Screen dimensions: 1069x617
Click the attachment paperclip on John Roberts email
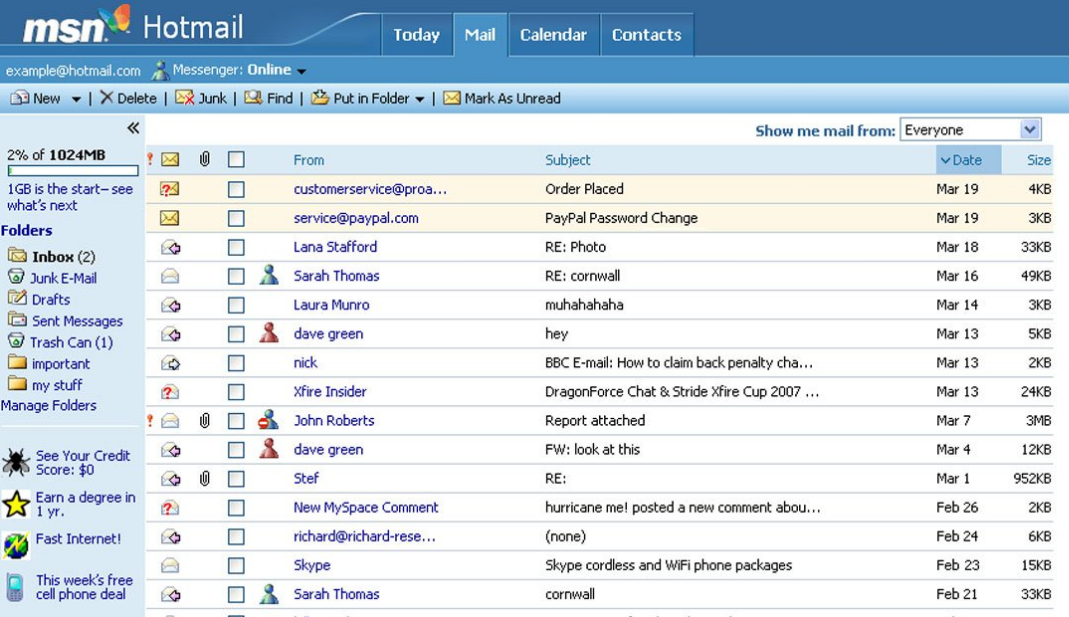[204, 421]
